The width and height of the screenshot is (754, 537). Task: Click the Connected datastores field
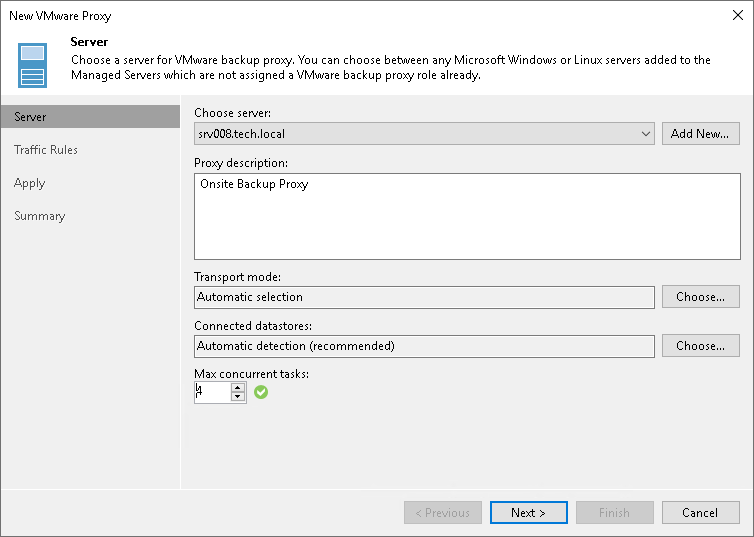(425, 346)
